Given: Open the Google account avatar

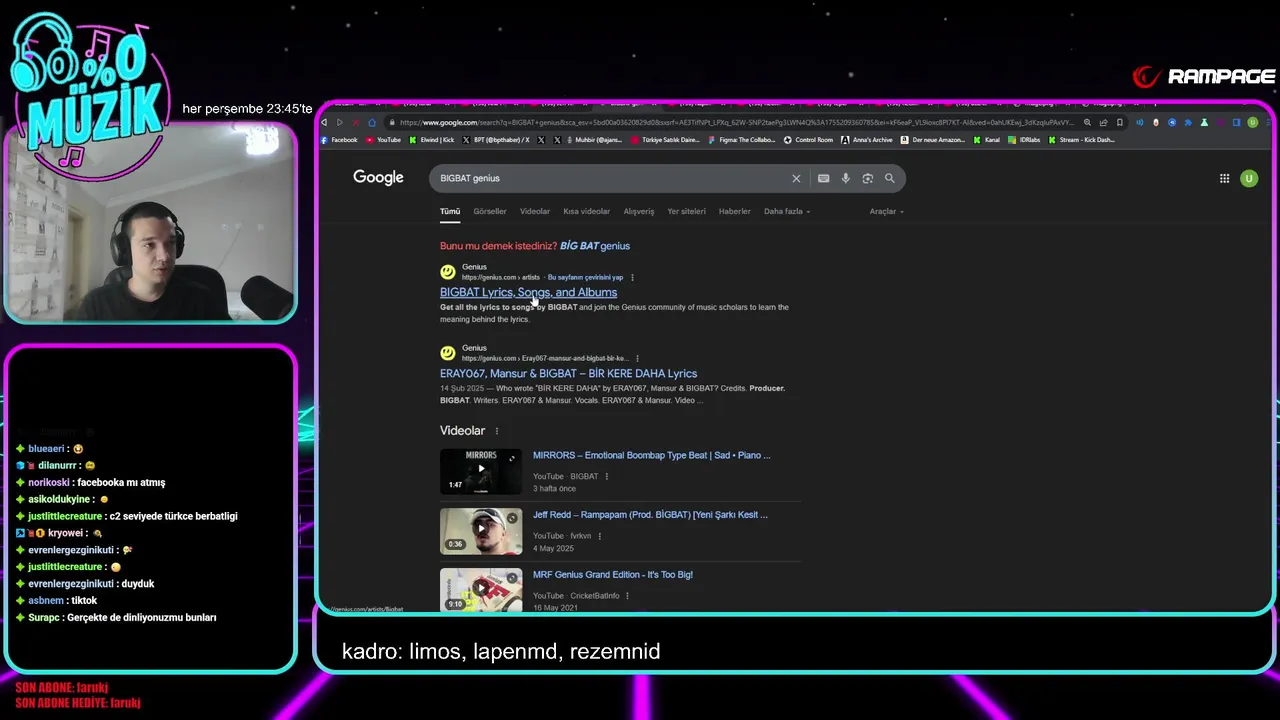Looking at the screenshot, I should pos(1248,178).
